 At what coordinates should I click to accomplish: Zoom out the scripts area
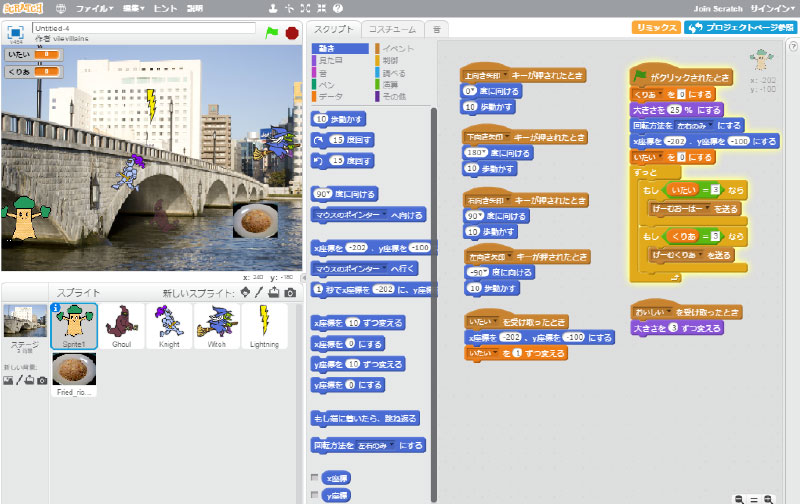click(x=739, y=499)
